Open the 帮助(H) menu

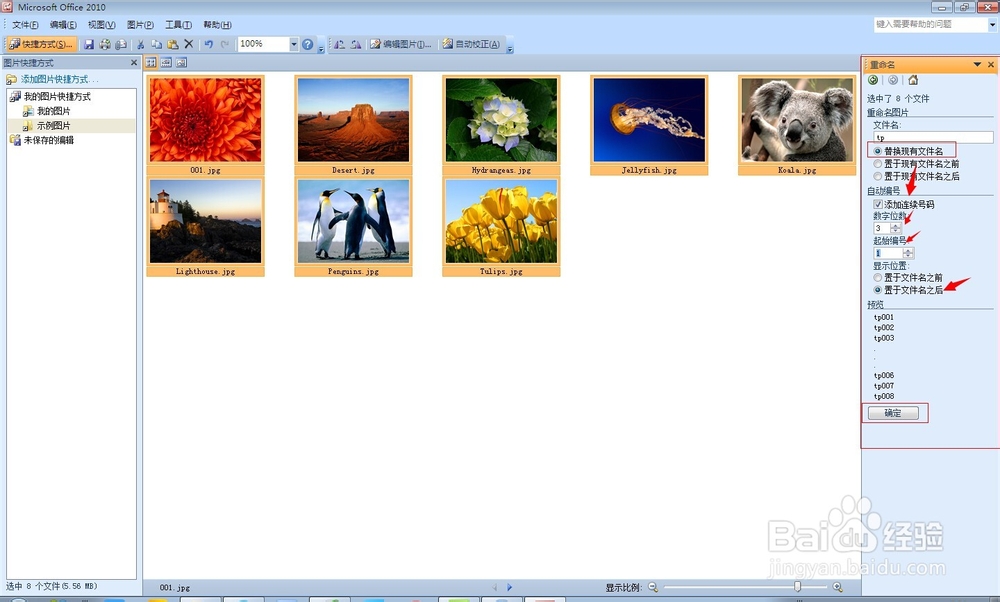[x=217, y=25]
